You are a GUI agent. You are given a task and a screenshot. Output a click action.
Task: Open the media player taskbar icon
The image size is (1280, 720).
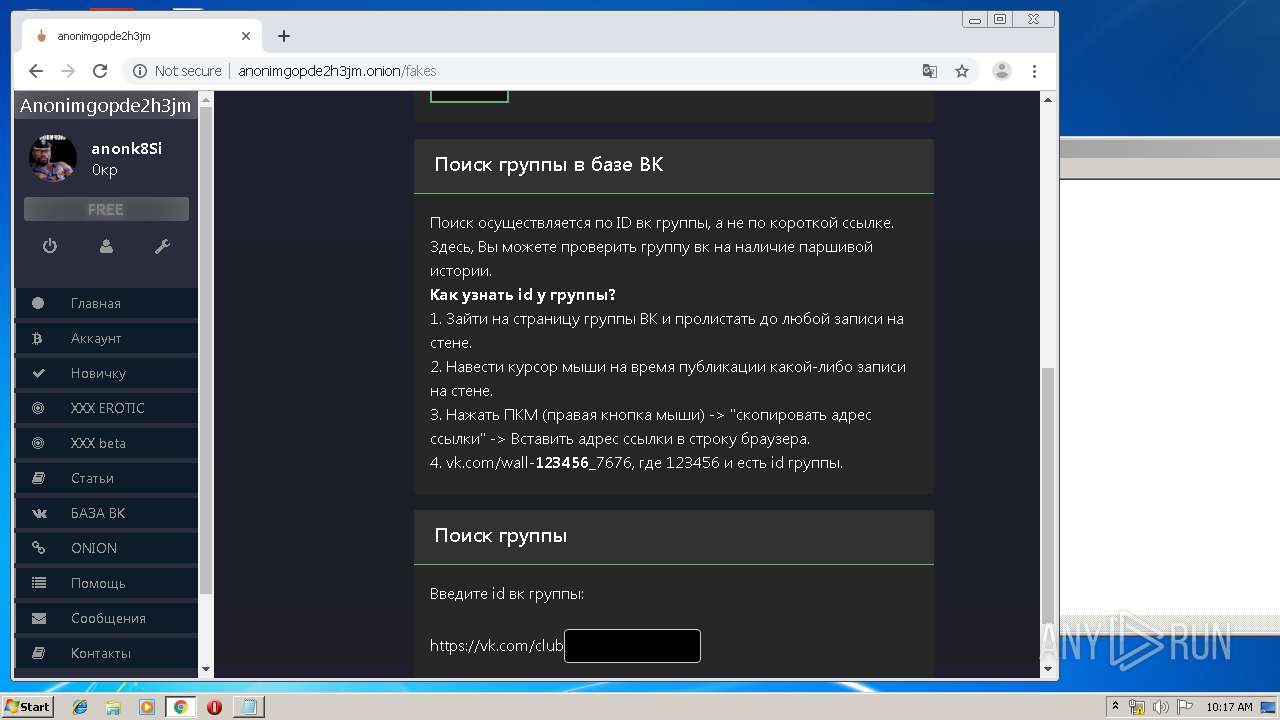pos(147,707)
